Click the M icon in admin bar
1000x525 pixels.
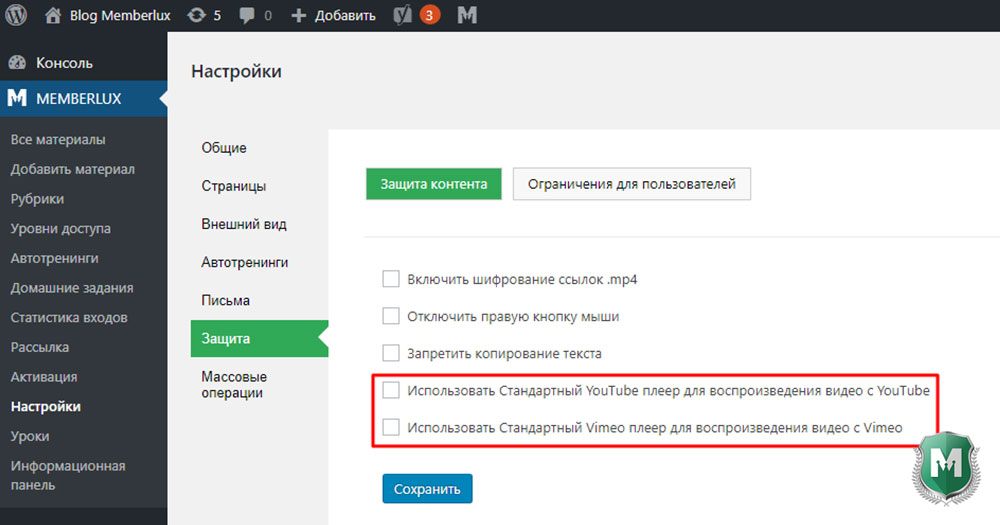pyautogui.click(x=467, y=15)
